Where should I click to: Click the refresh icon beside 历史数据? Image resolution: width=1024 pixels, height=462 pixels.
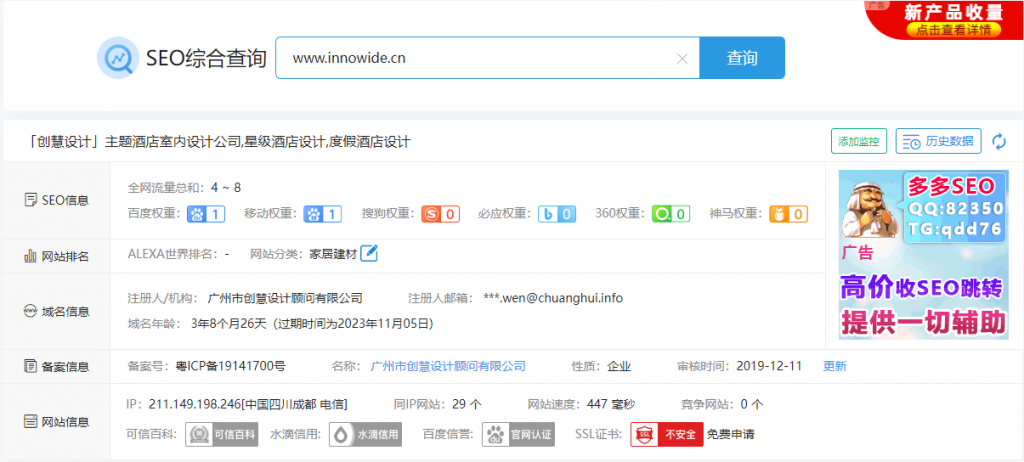999,141
